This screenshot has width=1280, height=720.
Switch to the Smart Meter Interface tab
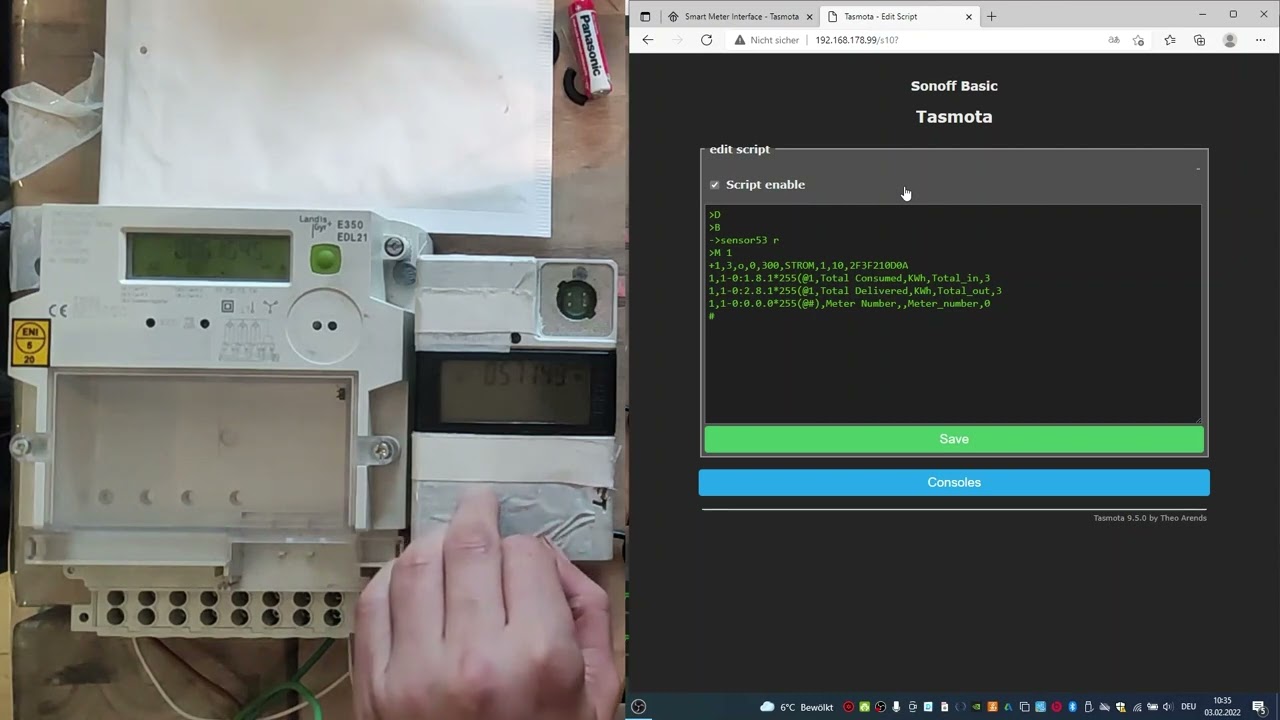[x=733, y=17]
